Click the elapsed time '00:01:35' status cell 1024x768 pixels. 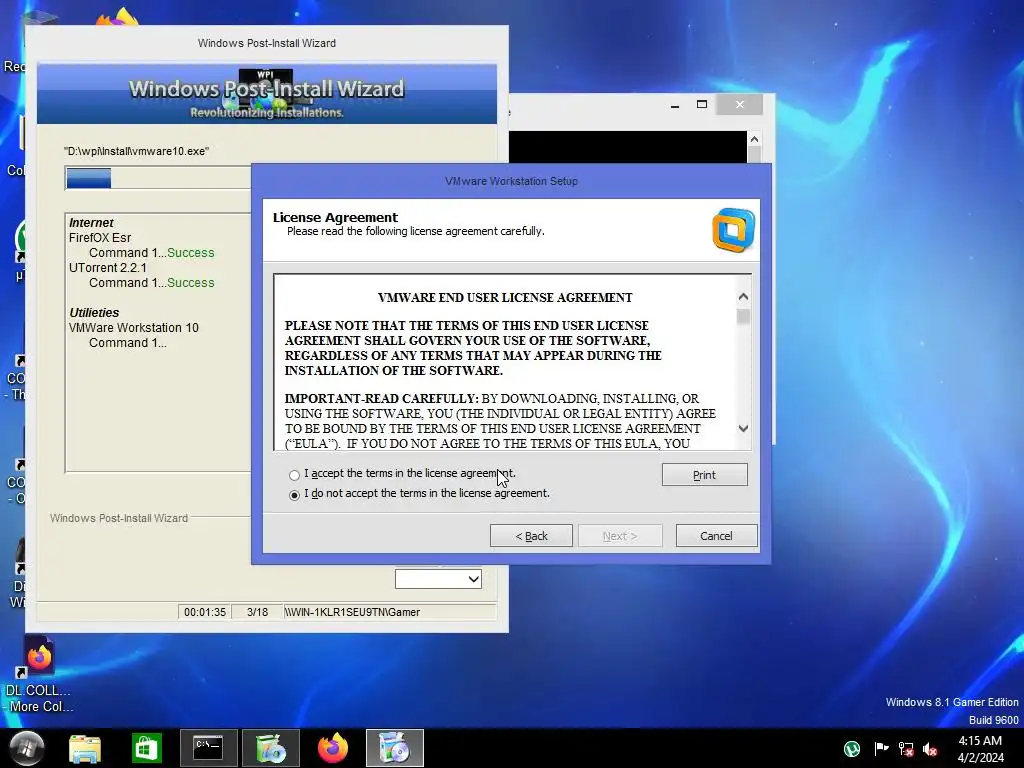204,612
